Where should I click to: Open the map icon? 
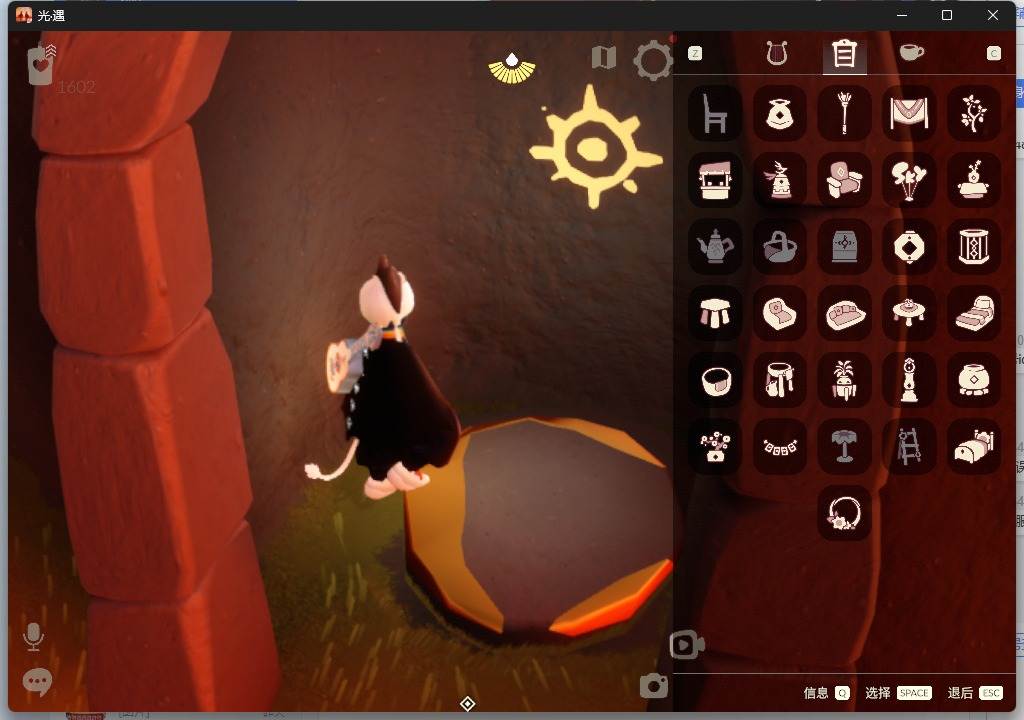[x=604, y=57]
